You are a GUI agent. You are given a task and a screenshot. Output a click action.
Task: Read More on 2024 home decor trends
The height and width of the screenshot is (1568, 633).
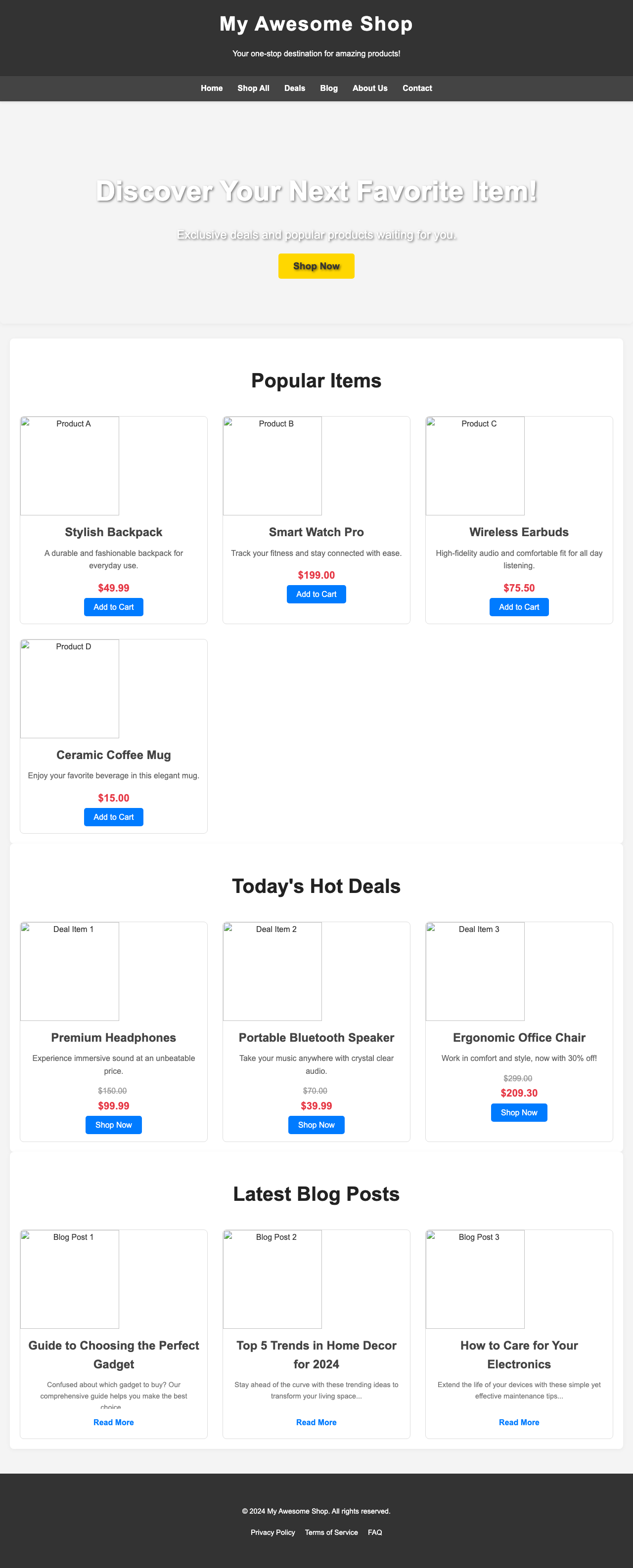click(x=316, y=1422)
